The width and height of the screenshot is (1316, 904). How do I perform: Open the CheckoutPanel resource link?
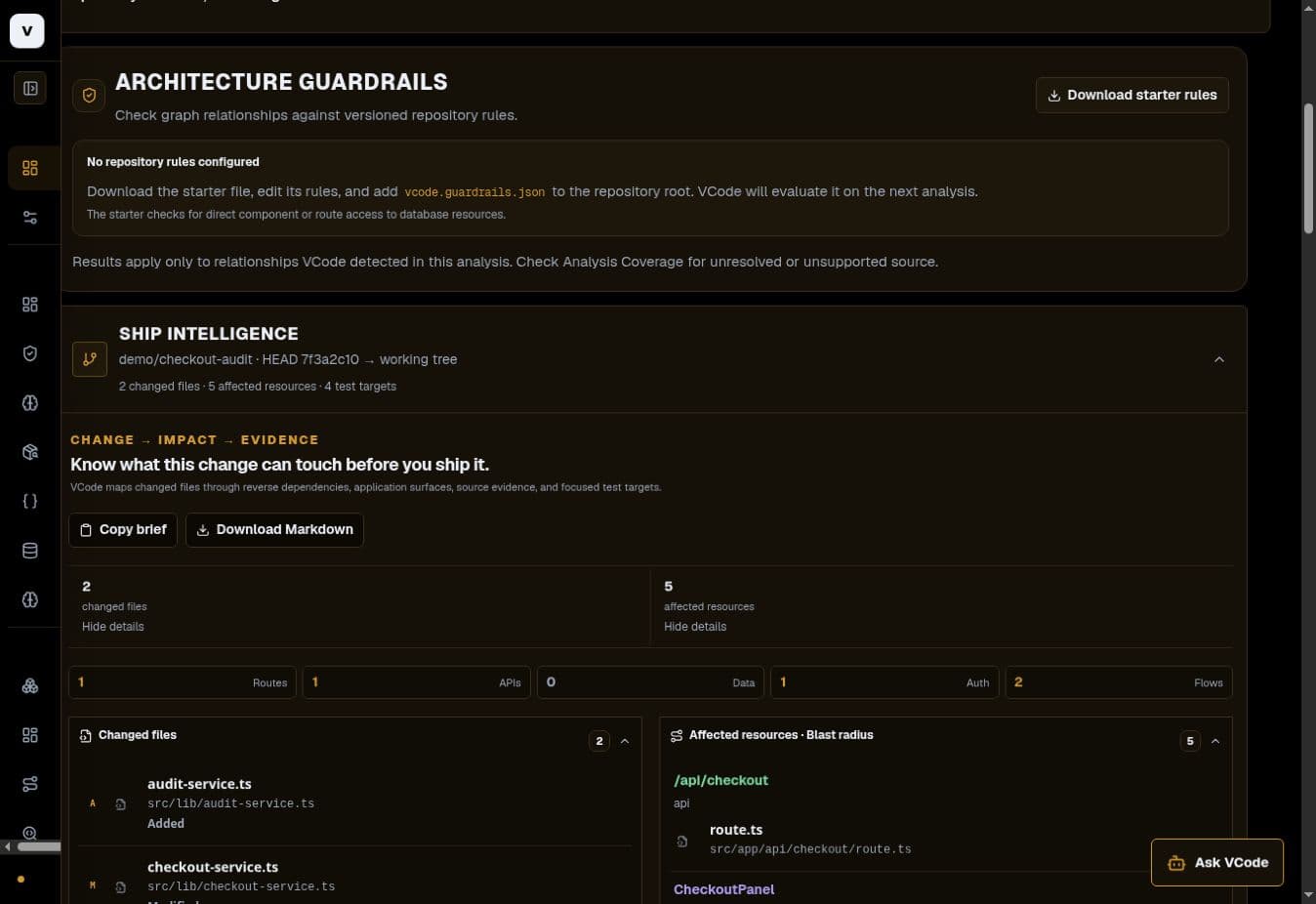[723, 890]
